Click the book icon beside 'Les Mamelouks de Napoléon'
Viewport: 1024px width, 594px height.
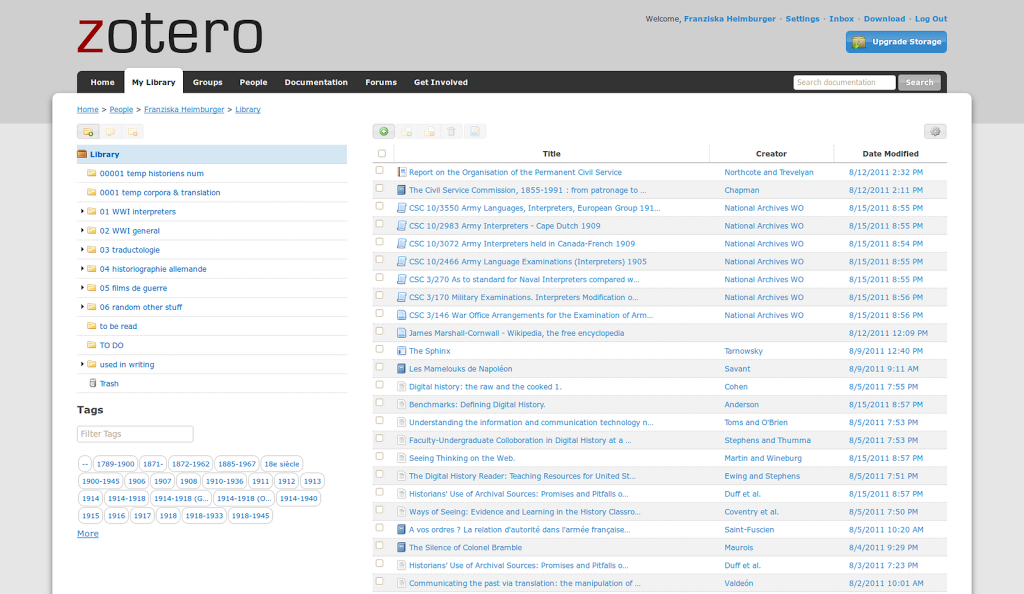point(402,369)
